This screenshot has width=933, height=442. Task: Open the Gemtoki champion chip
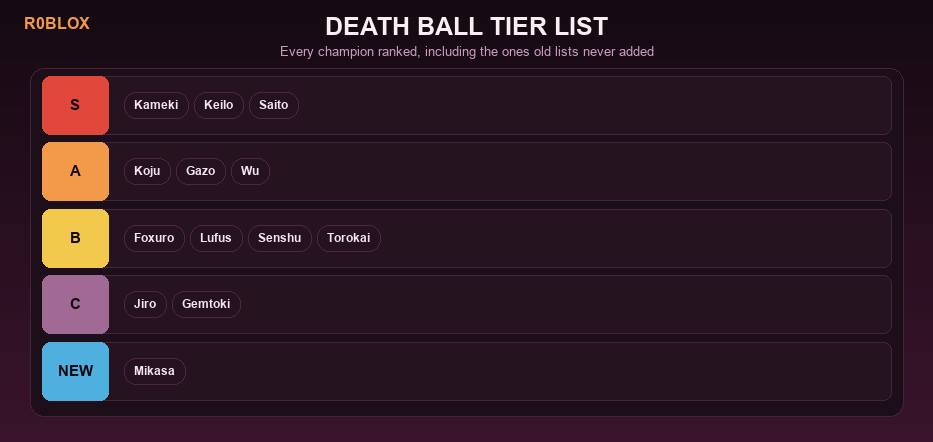pyautogui.click(x=206, y=304)
